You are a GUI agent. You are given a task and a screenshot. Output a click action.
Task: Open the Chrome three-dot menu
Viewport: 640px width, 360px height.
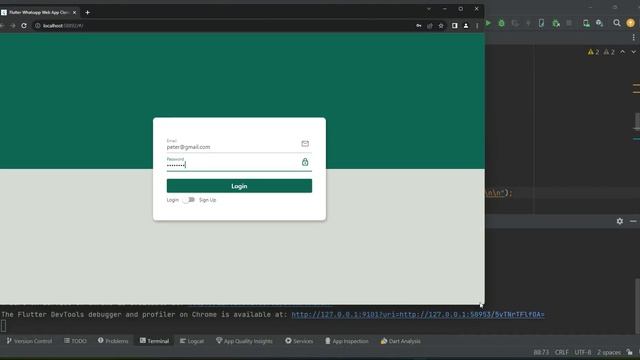pos(477,26)
